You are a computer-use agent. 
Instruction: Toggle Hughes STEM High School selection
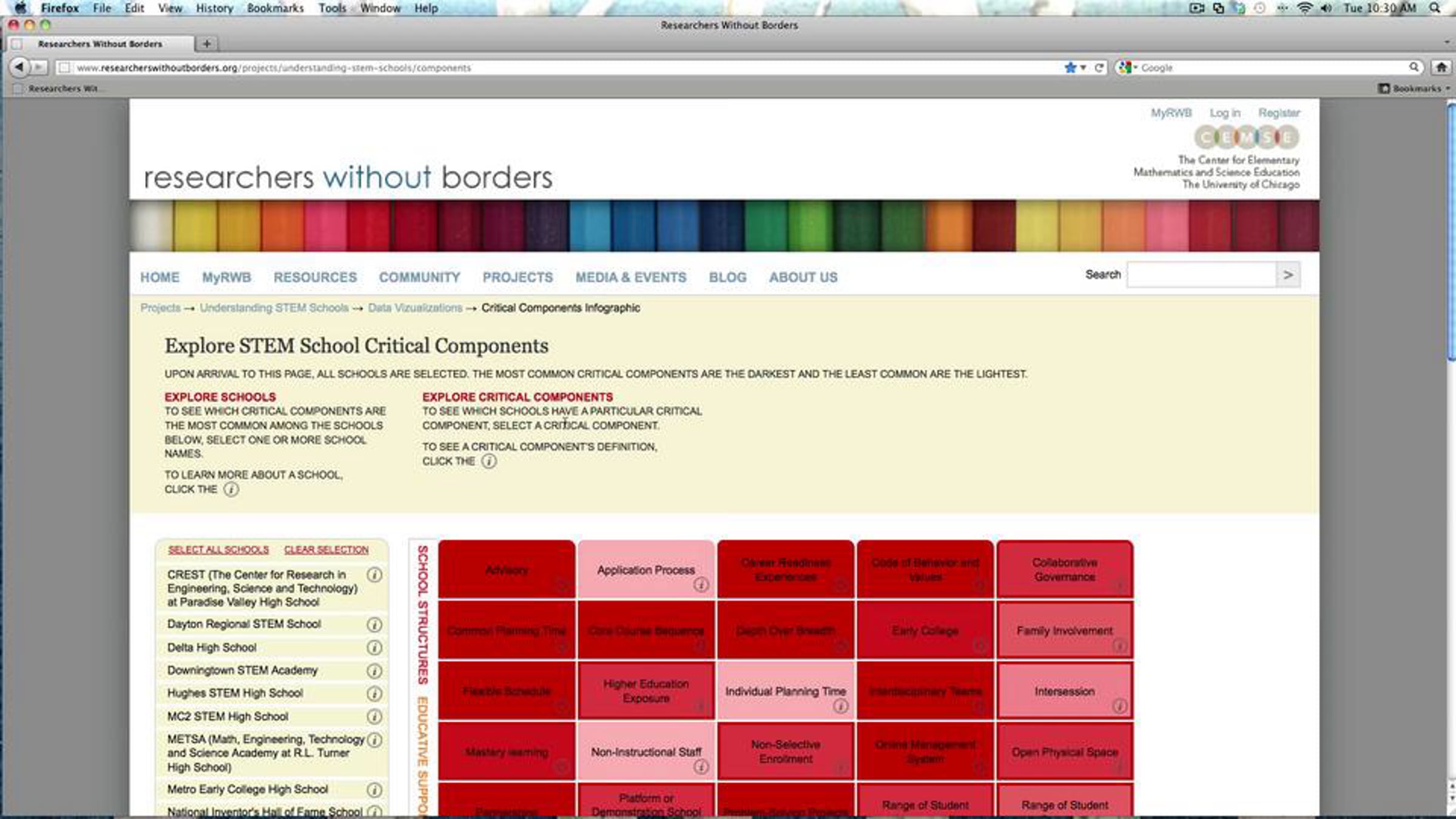pos(235,693)
